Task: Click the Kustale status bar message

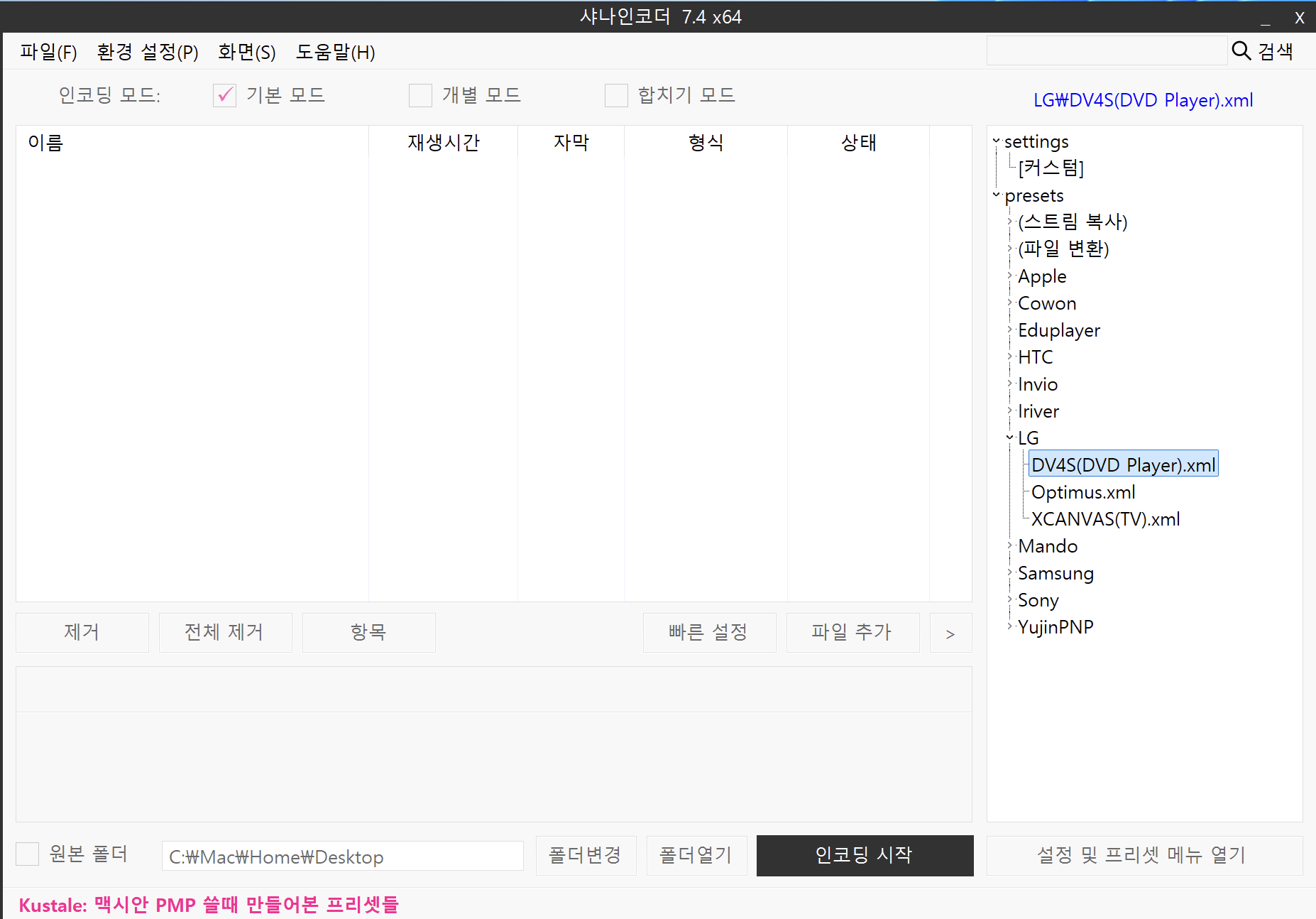Action: (x=209, y=905)
